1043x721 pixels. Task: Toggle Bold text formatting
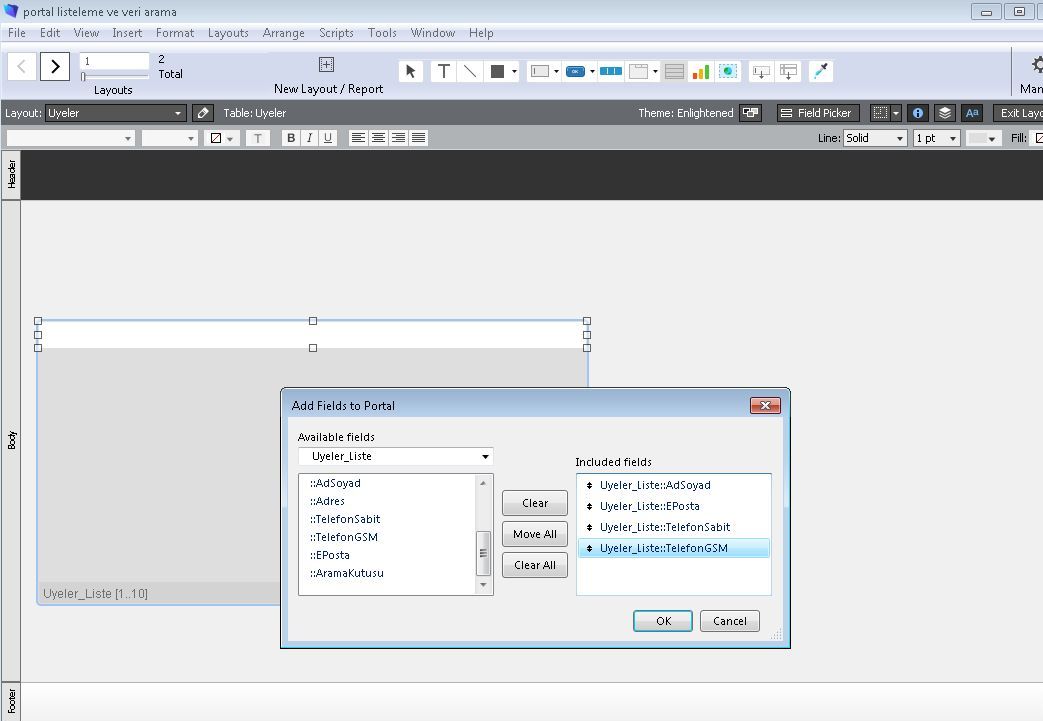291,138
